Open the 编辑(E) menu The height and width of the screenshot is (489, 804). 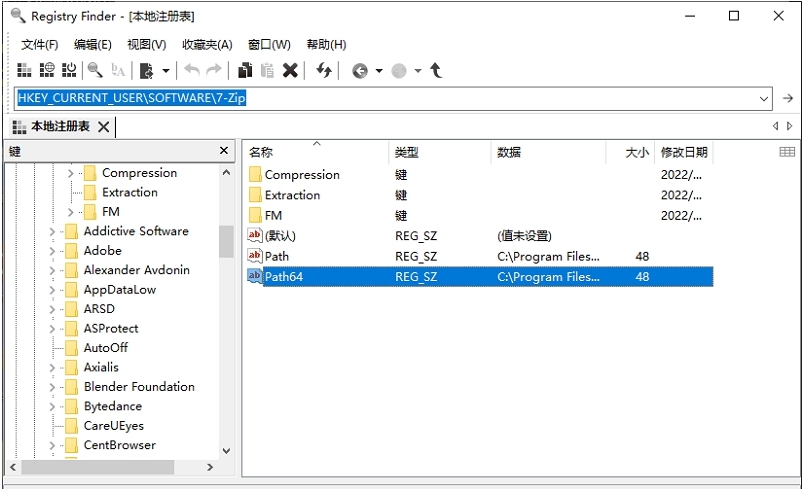point(92,45)
